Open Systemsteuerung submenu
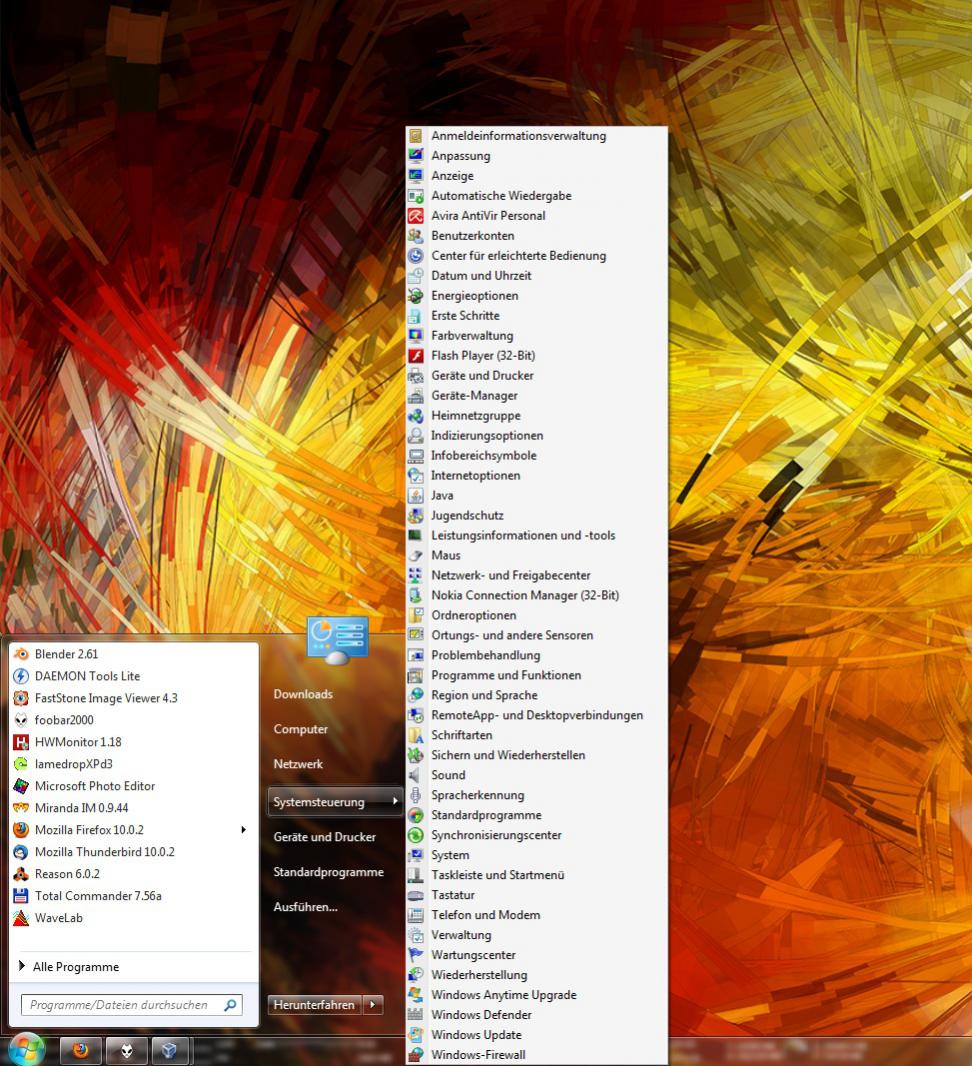Viewport: 972px width, 1066px height. [335, 802]
